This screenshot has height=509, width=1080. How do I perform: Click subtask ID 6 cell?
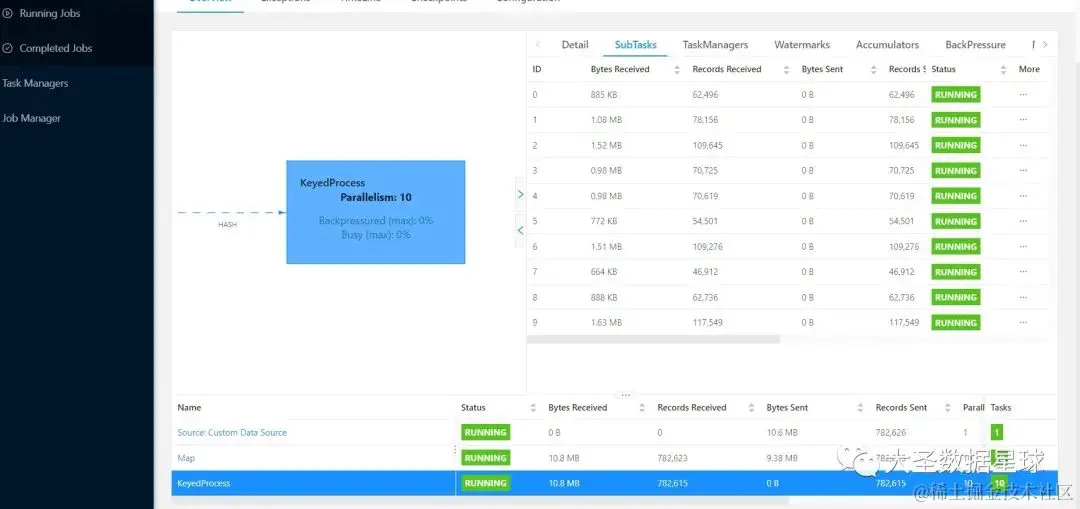pos(535,247)
